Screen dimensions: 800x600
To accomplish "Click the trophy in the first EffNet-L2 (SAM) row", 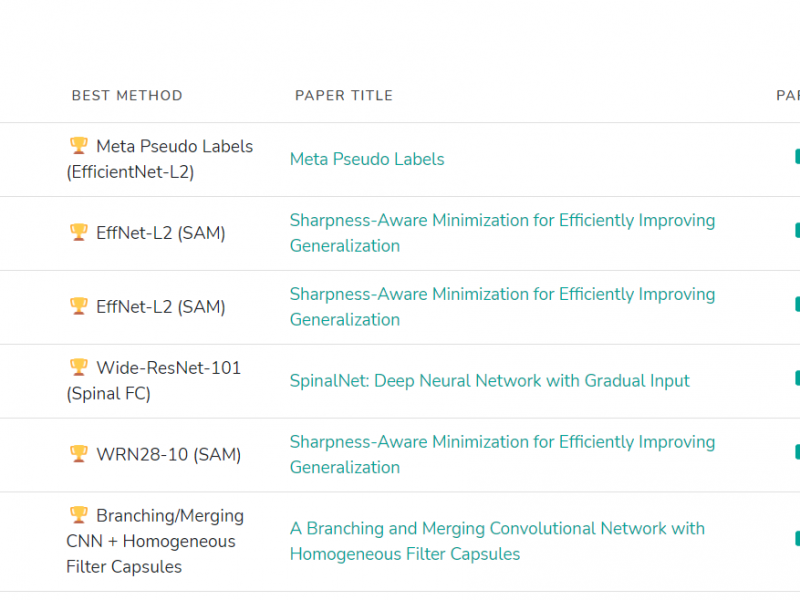I will coord(79,232).
